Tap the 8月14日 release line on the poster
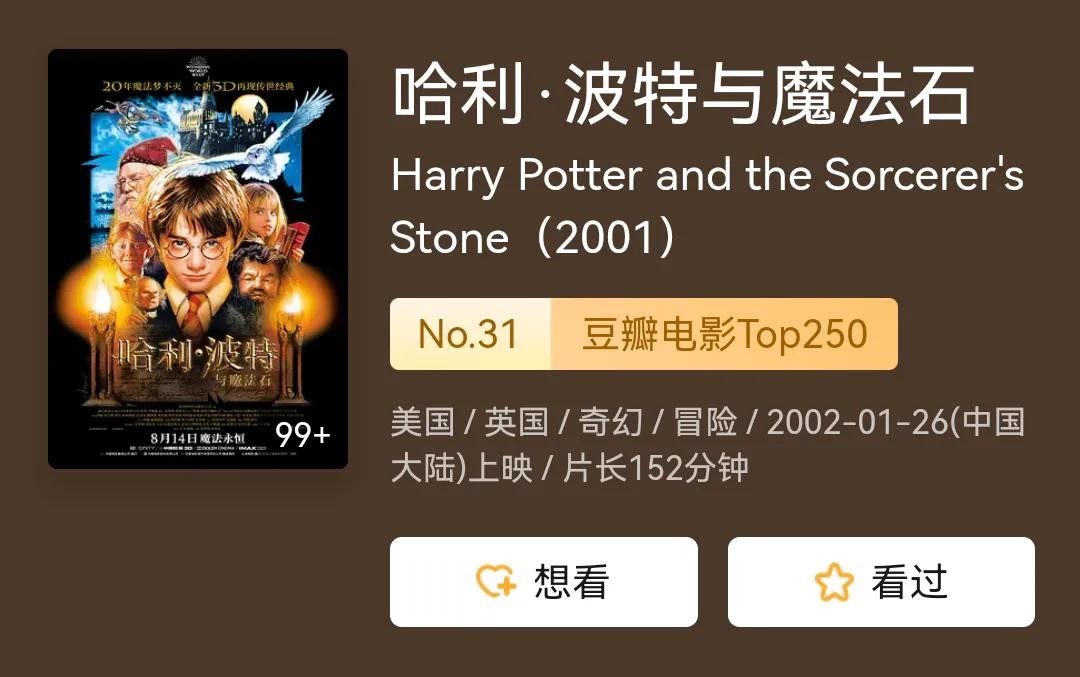 [198, 438]
